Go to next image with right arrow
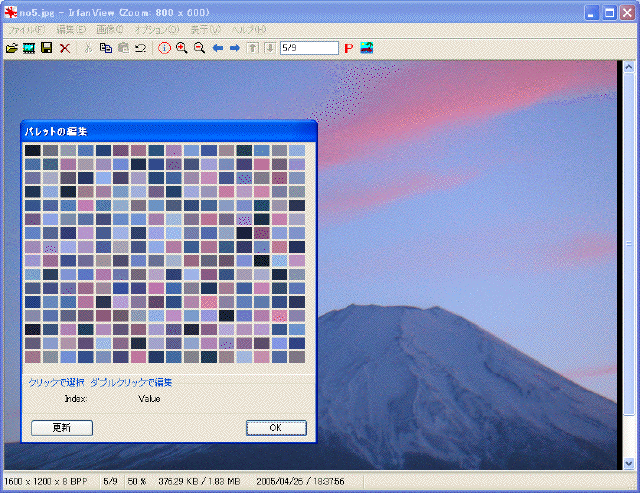The image size is (640, 493). tap(234, 48)
